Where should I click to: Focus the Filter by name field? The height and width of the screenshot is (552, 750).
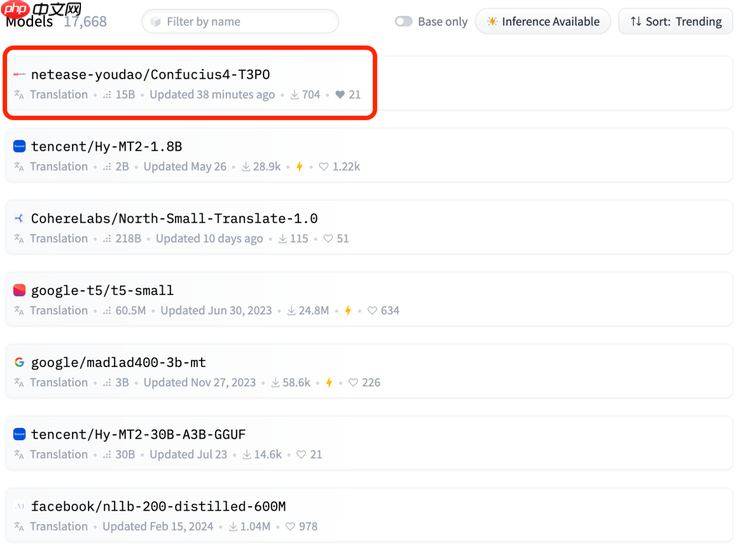(240, 22)
